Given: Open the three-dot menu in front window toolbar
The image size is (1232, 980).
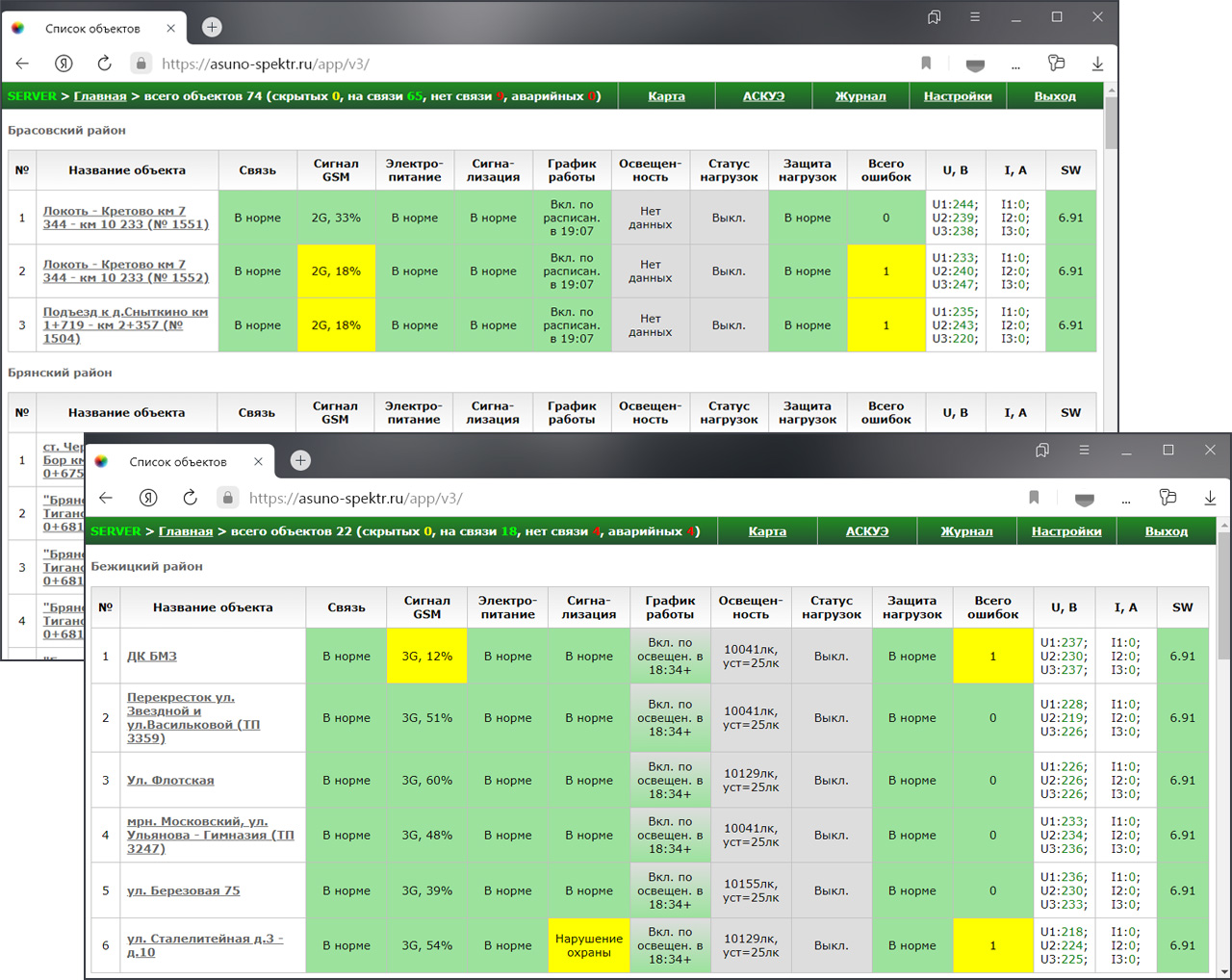Looking at the screenshot, I should pyautogui.click(x=1125, y=500).
